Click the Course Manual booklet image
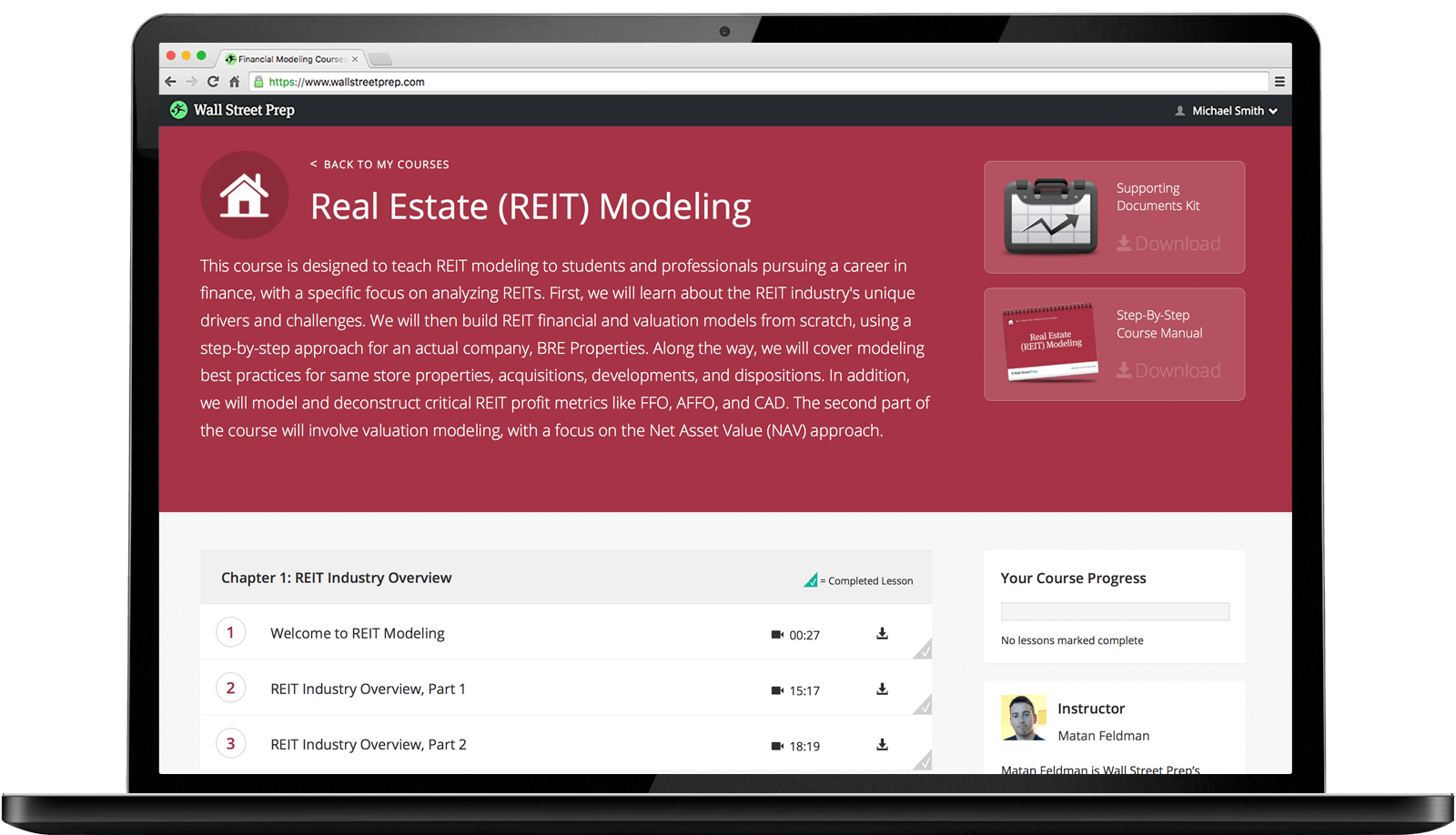Screen dimensions: 1456x835 [1050, 343]
